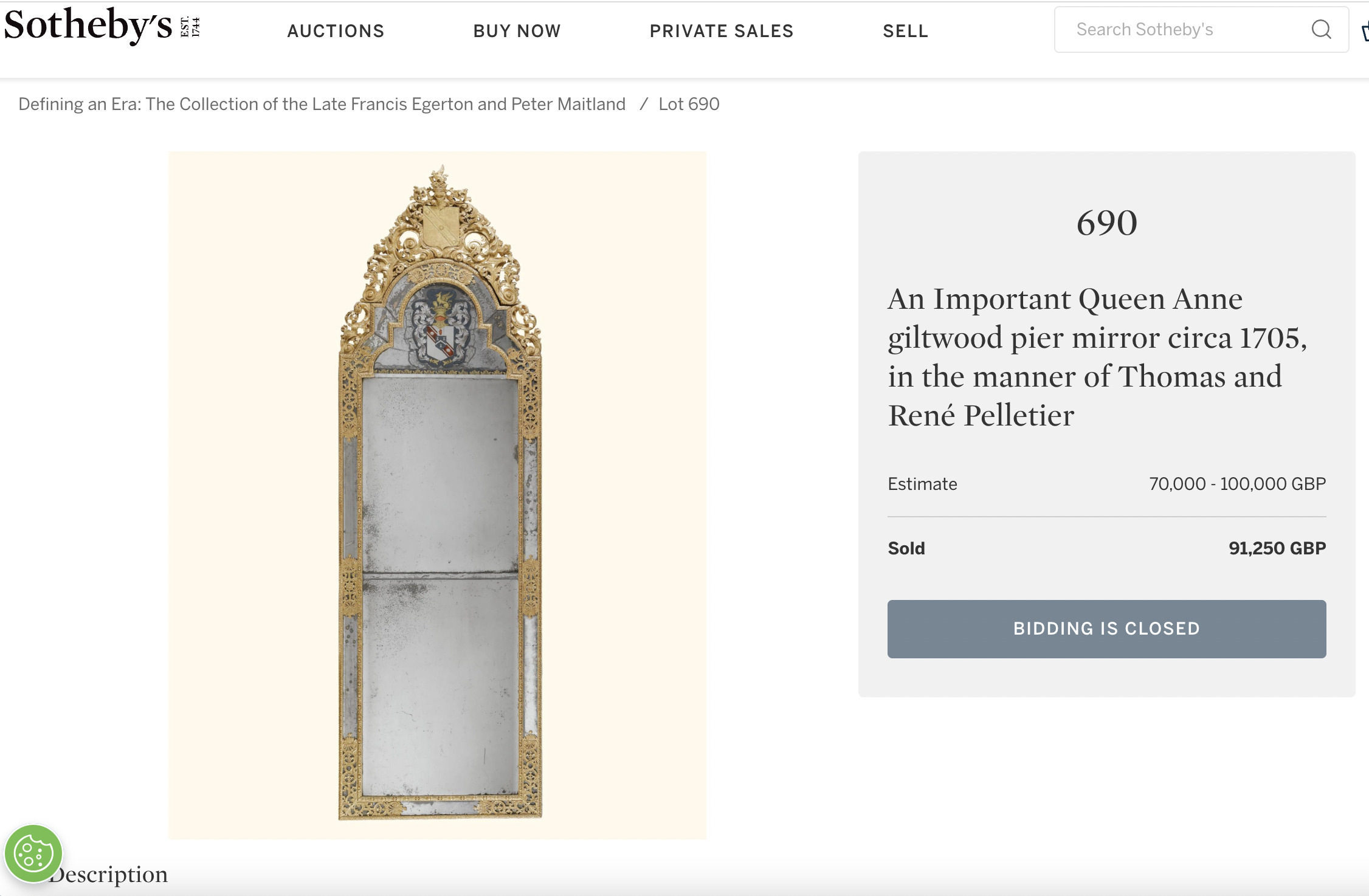Open the Defining an Era collection breadcrumb
Screen dimensions: 1369x896
pyautogui.click(x=322, y=104)
